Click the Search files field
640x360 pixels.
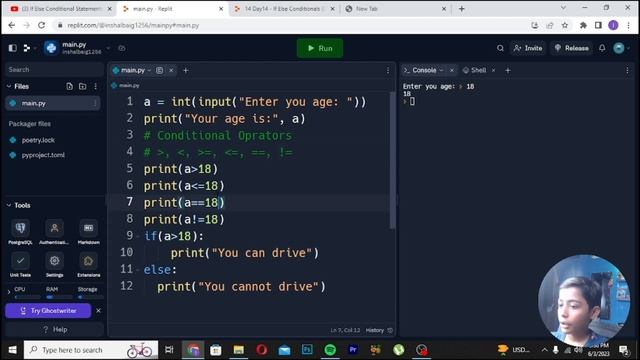click(54, 69)
